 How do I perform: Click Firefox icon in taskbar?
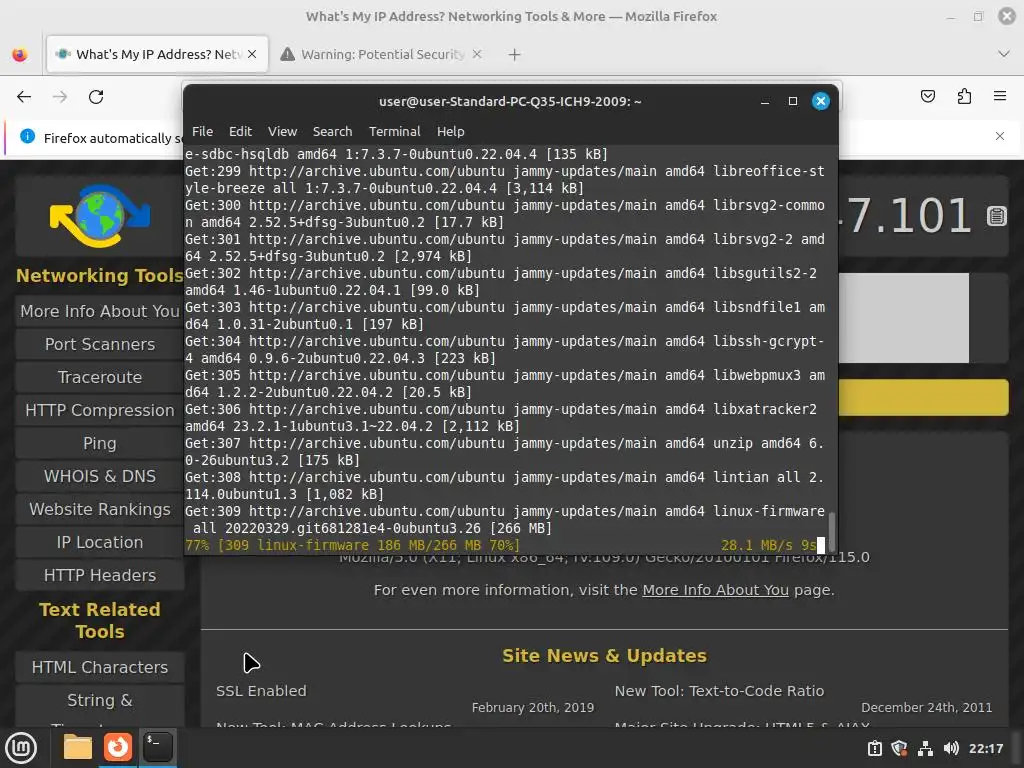pos(118,747)
